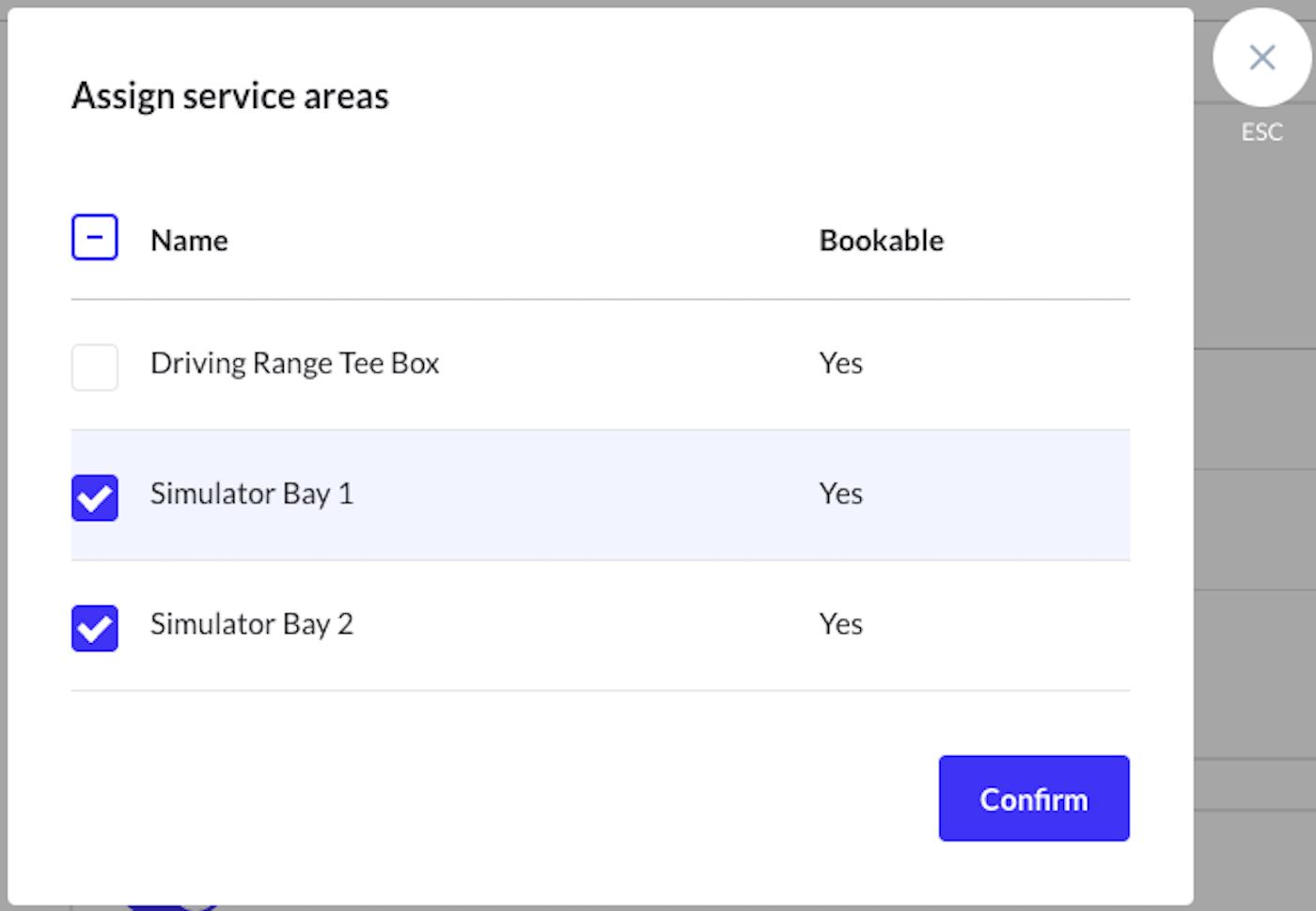
Task: Click Yes in the Simulator Bay 1 row
Action: 840,494
